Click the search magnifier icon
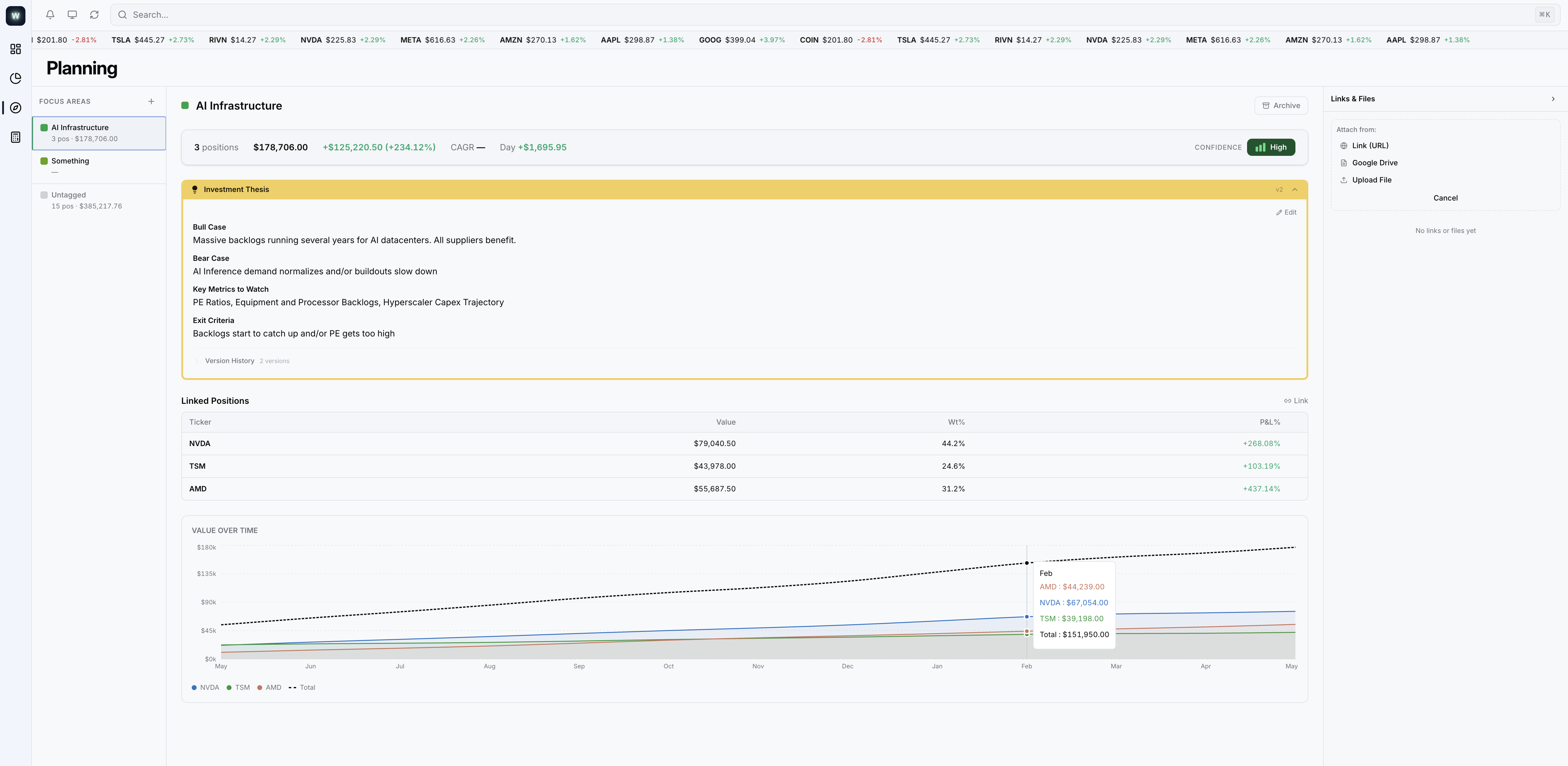 (123, 15)
